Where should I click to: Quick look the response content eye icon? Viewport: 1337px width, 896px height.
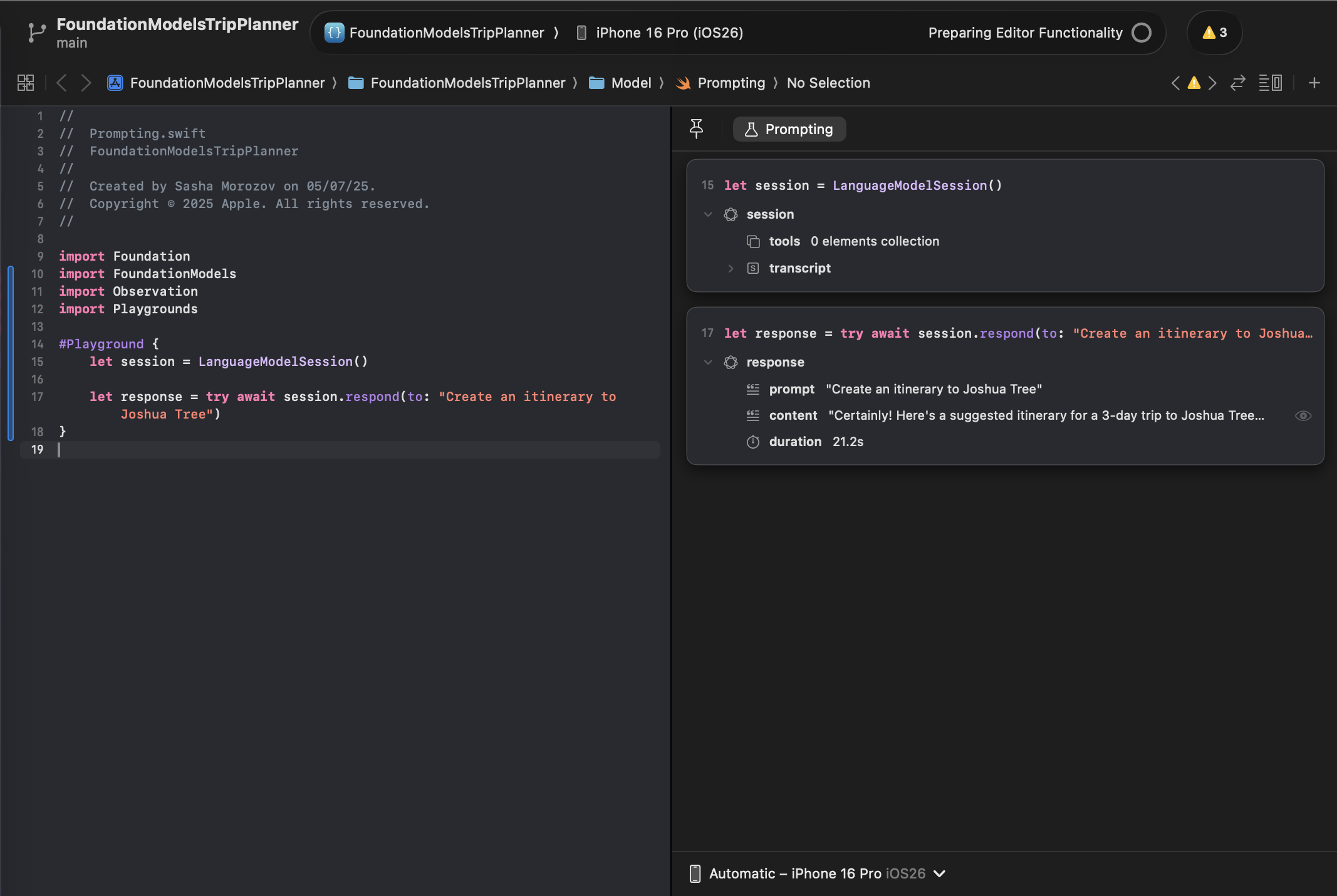1303,416
